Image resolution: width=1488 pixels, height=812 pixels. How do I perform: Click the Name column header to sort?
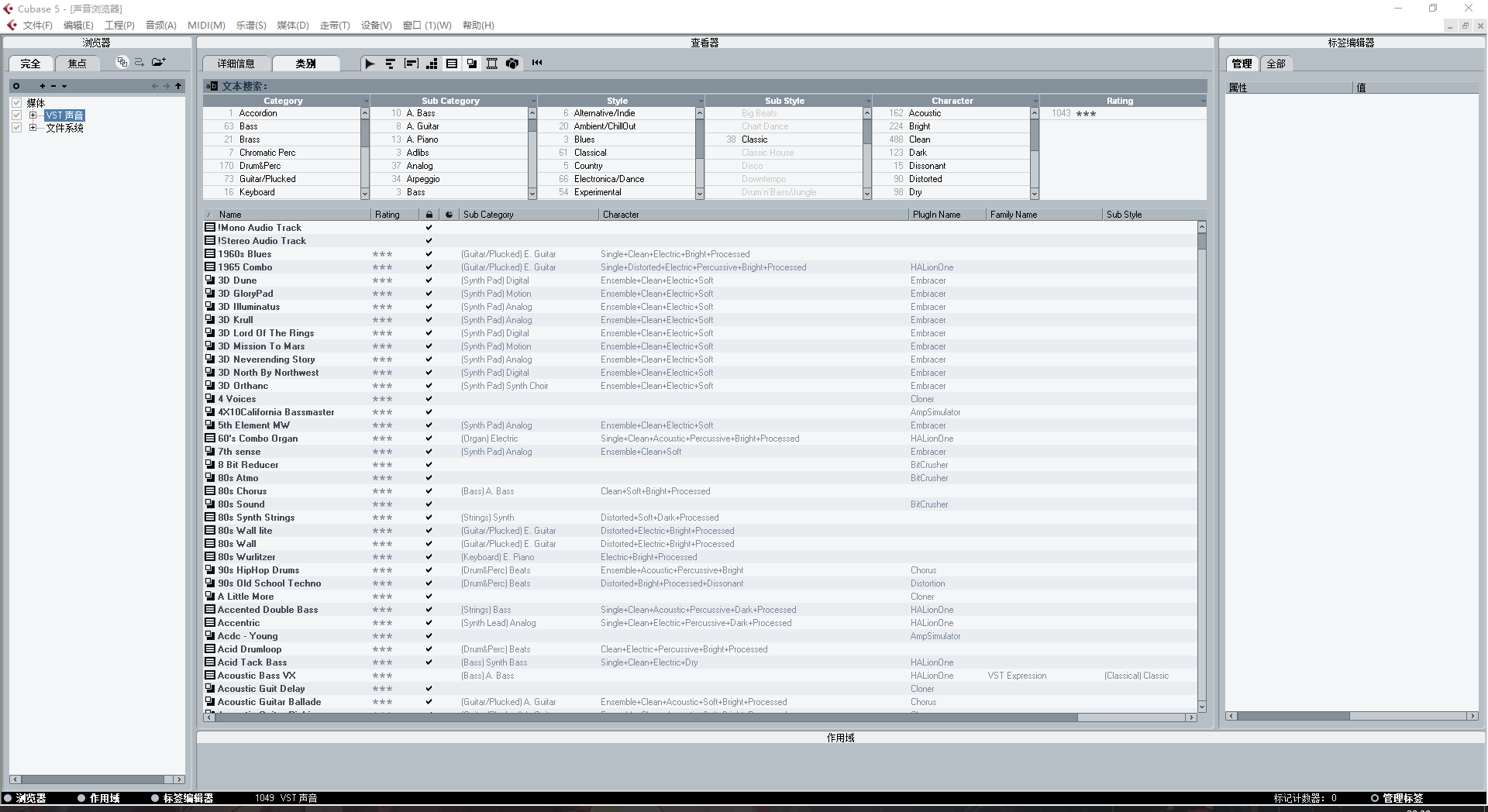point(288,215)
